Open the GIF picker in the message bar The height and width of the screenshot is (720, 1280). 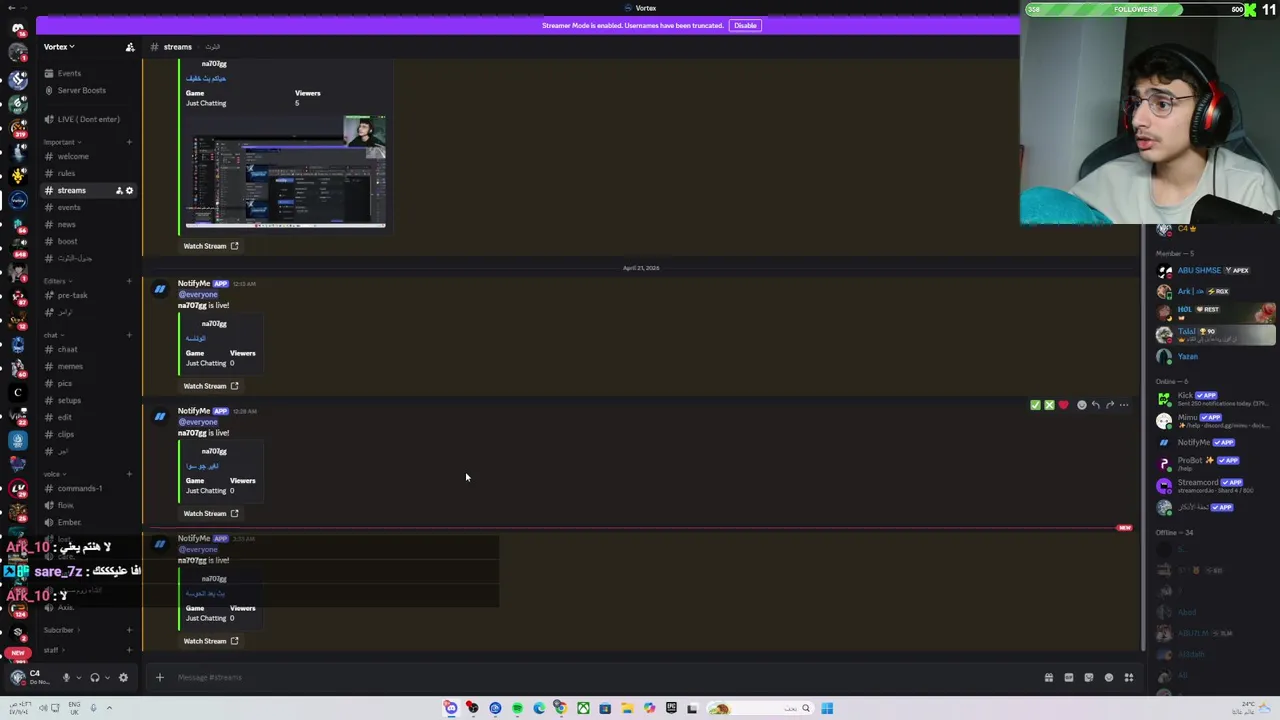[1069, 677]
